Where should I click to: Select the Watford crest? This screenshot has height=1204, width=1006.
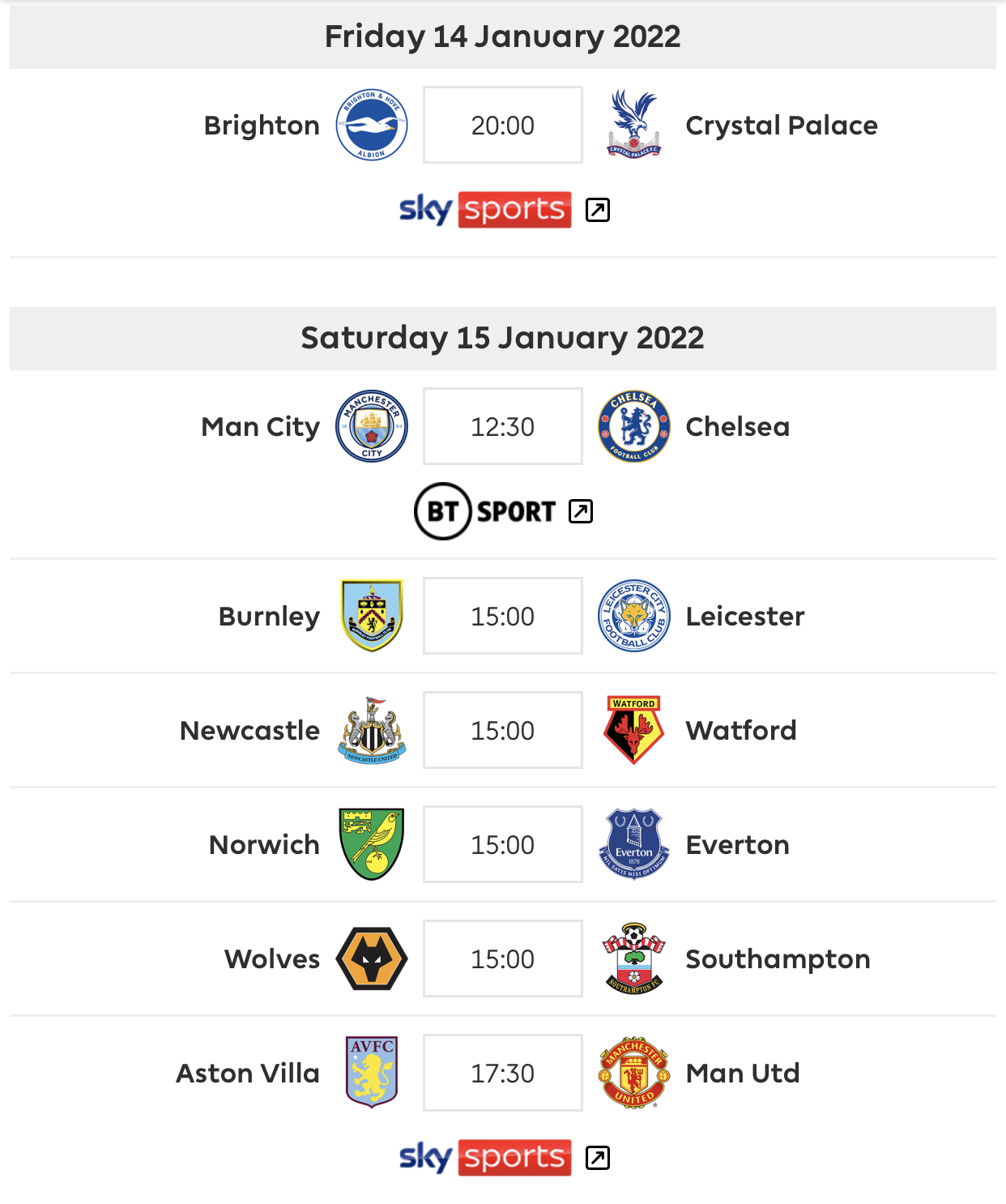(634, 730)
